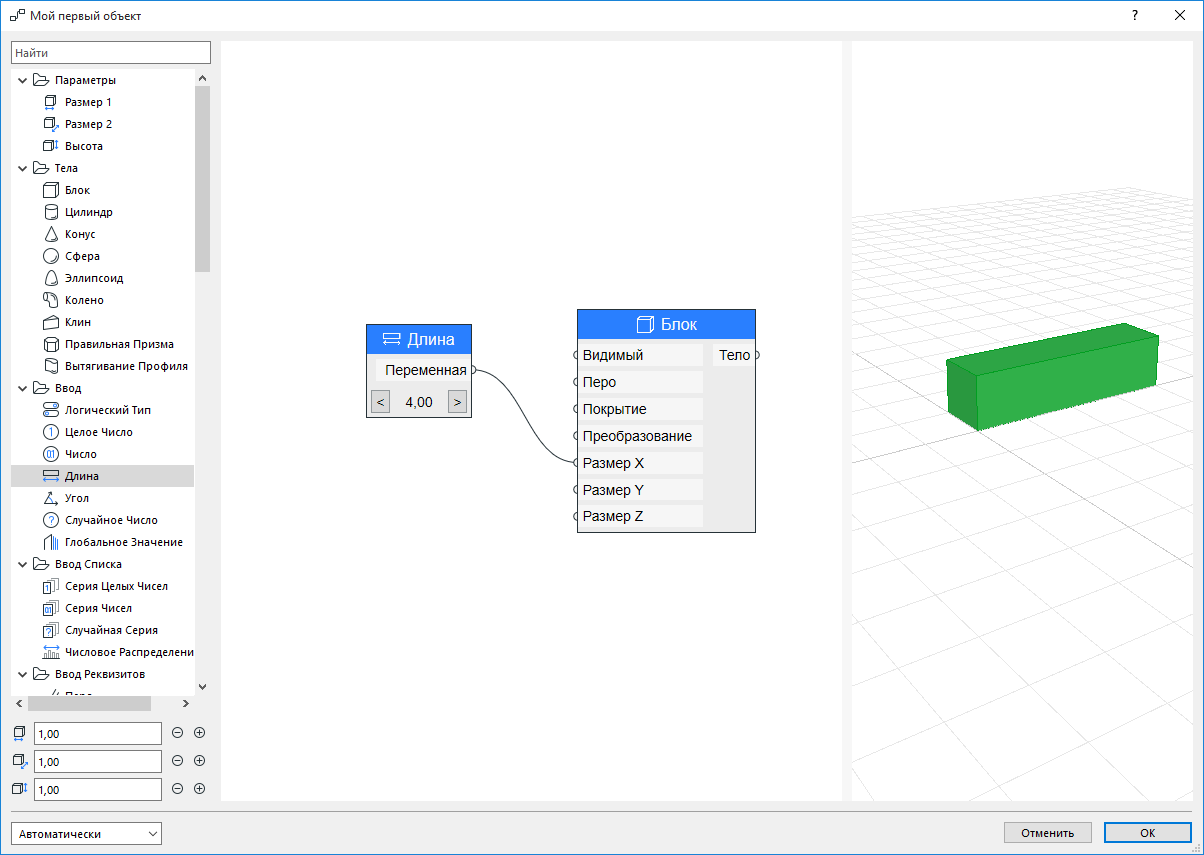
Task: Click the Блок node header icon
Action: (645, 324)
